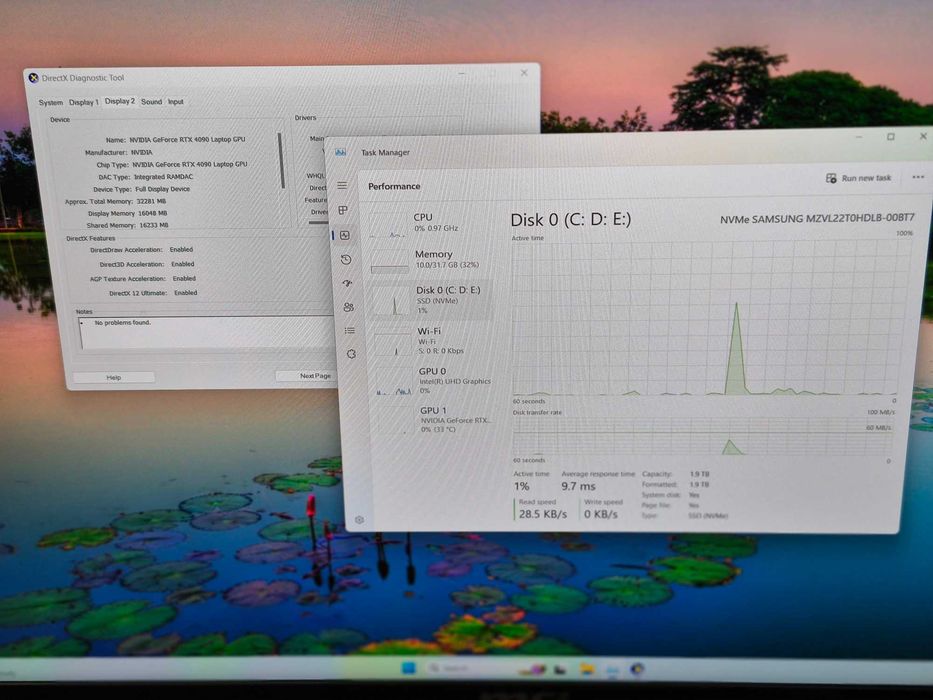Click DirectX 12 Ultimate Enabled row
The height and width of the screenshot is (700, 933).
pyautogui.click(x=153, y=293)
